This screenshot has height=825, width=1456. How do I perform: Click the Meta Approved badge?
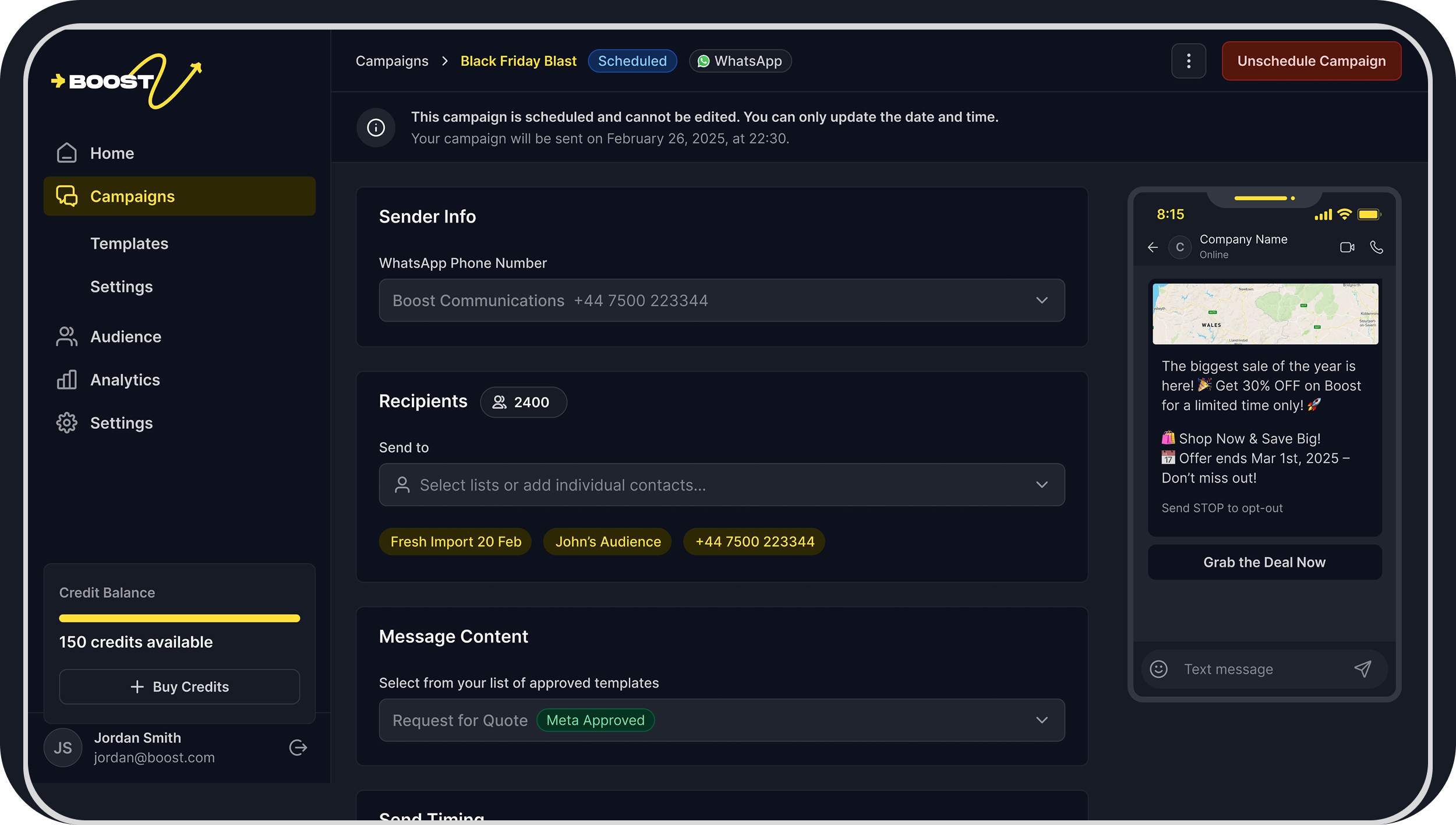point(595,720)
